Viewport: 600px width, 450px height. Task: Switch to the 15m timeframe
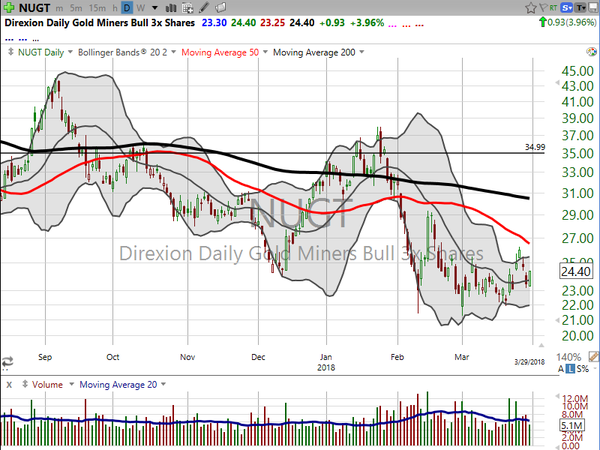(97, 8)
